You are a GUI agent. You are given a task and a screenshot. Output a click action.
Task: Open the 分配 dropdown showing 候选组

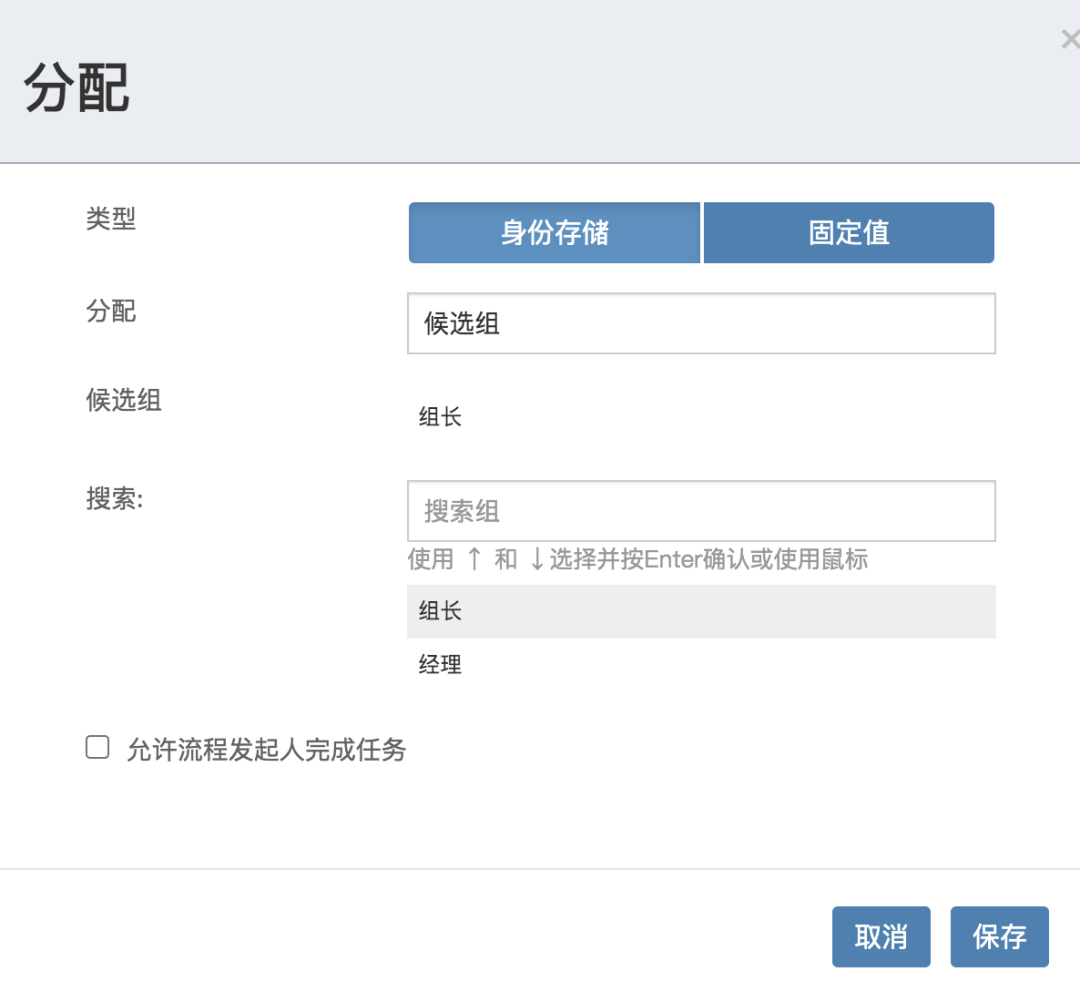tap(701, 324)
